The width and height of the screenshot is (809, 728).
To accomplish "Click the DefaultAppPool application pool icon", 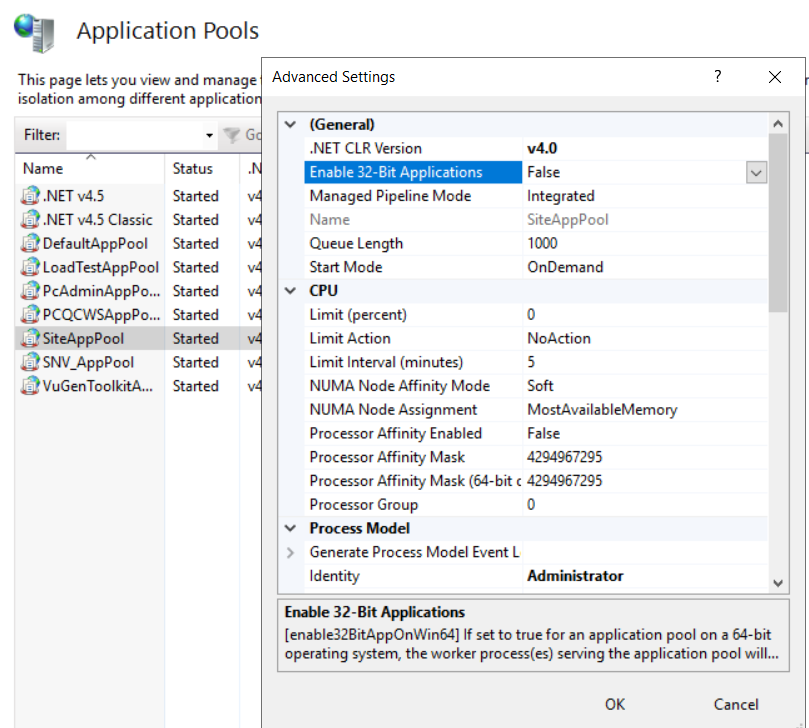I will (29, 243).
